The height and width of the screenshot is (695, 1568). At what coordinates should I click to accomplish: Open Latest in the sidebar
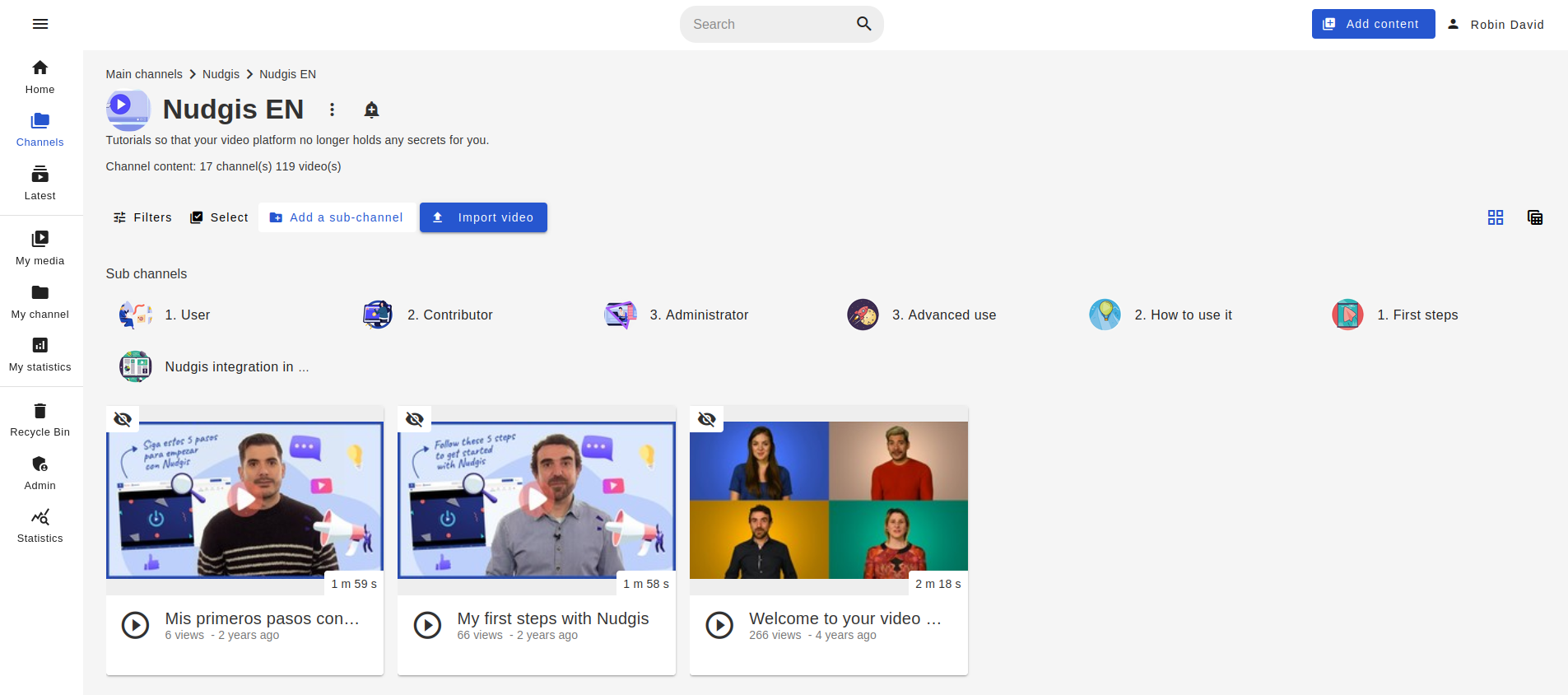(x=40, y=184)
